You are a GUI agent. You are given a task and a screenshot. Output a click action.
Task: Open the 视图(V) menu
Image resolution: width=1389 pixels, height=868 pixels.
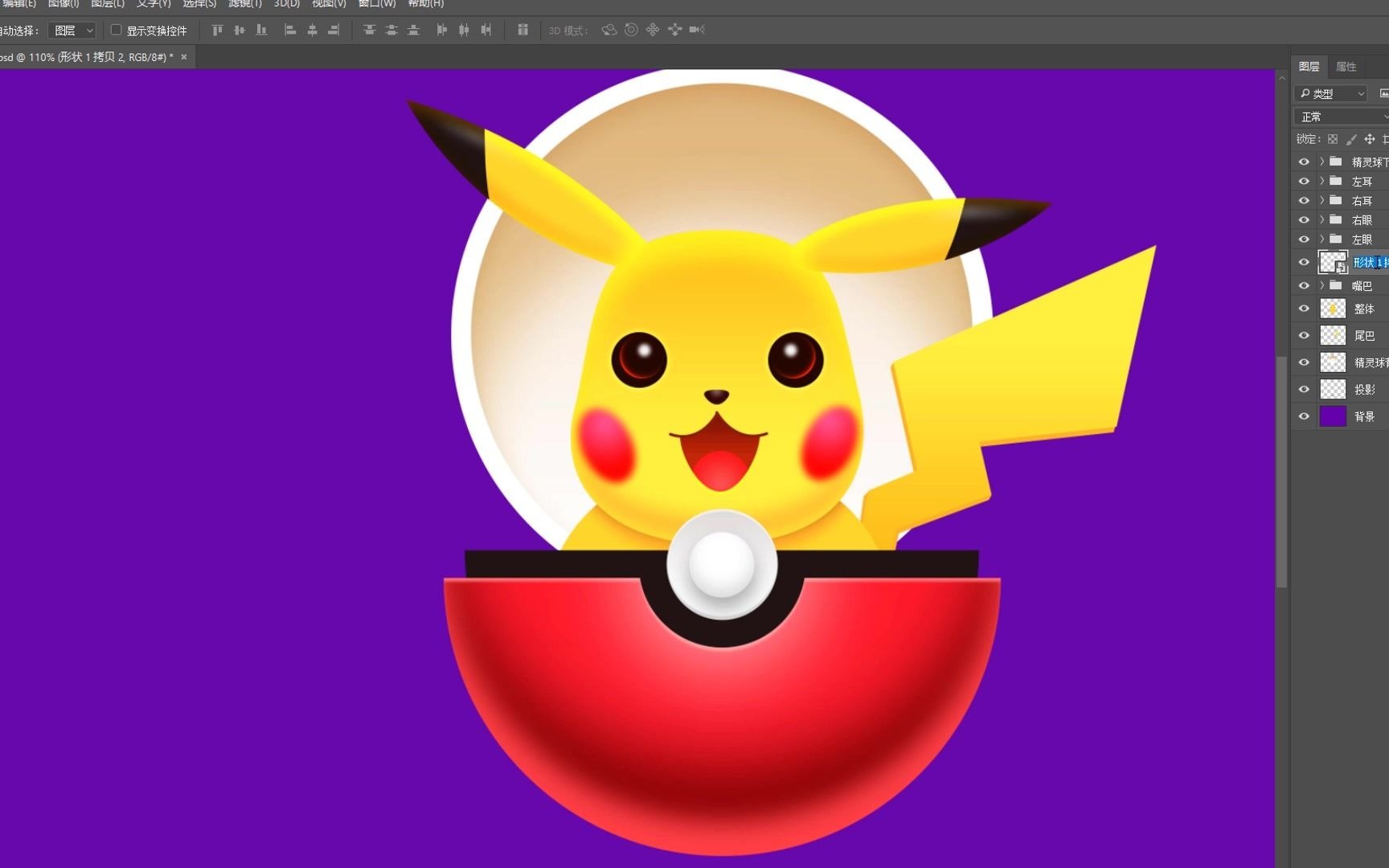pos(329,4)
